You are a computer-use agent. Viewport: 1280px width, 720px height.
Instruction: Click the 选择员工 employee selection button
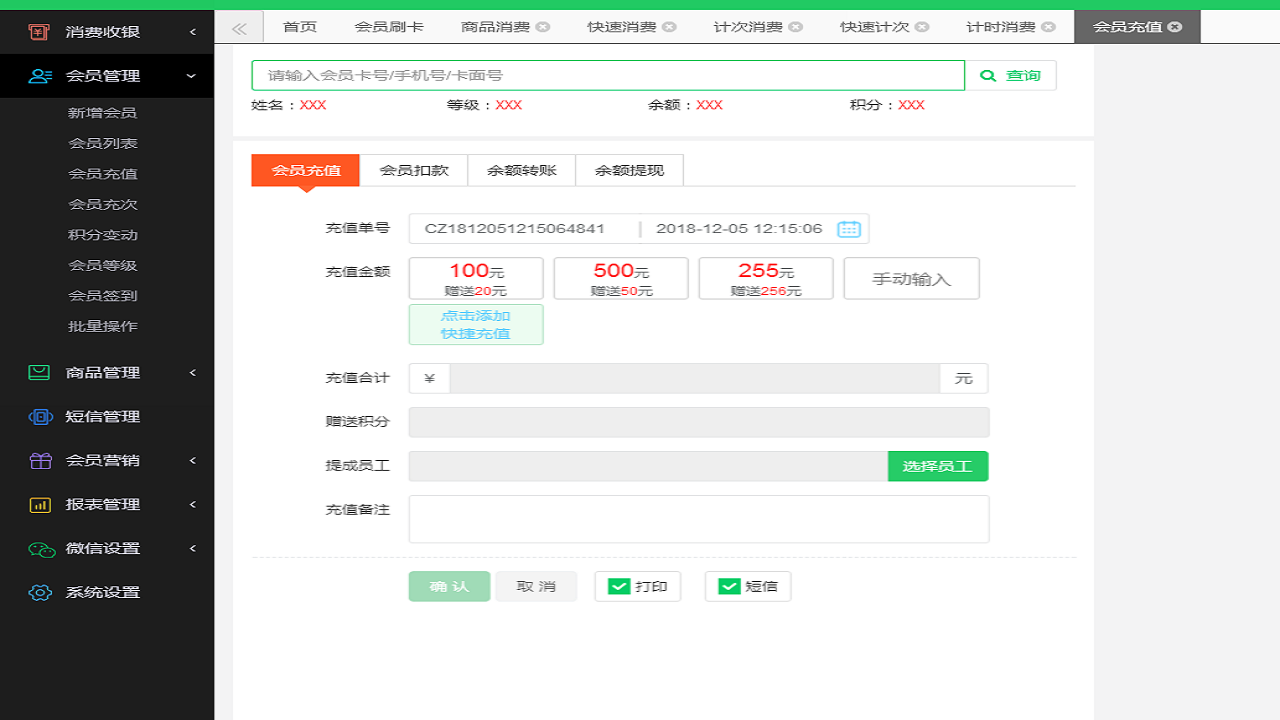937,466
